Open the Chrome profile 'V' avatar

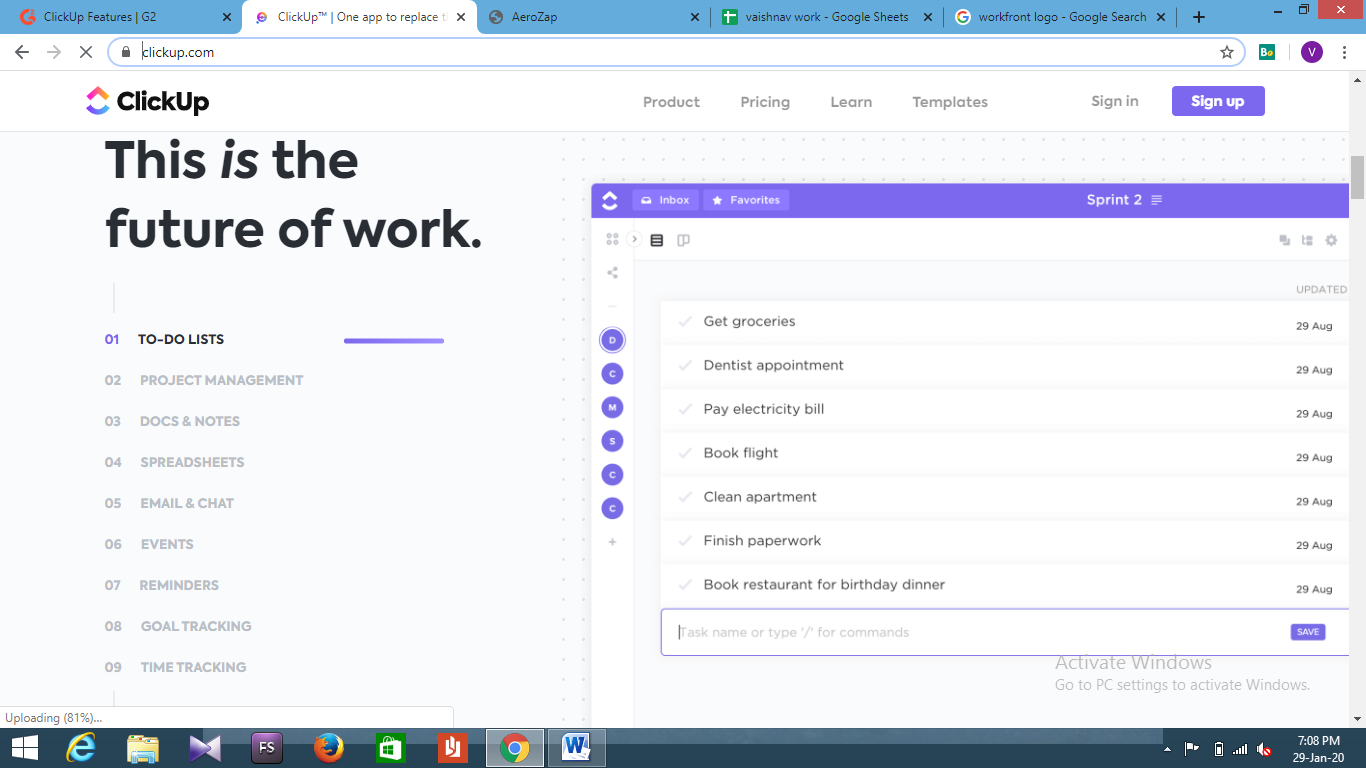pyautogui.click(x=1312, y=52)
